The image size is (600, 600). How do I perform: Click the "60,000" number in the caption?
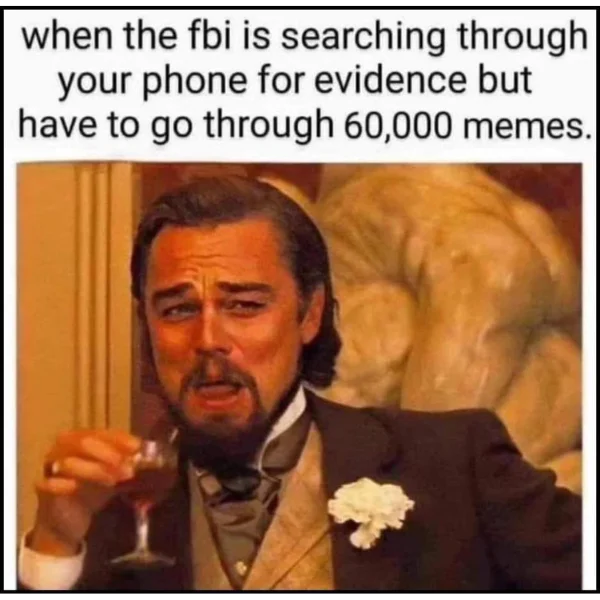click(397, 125)
